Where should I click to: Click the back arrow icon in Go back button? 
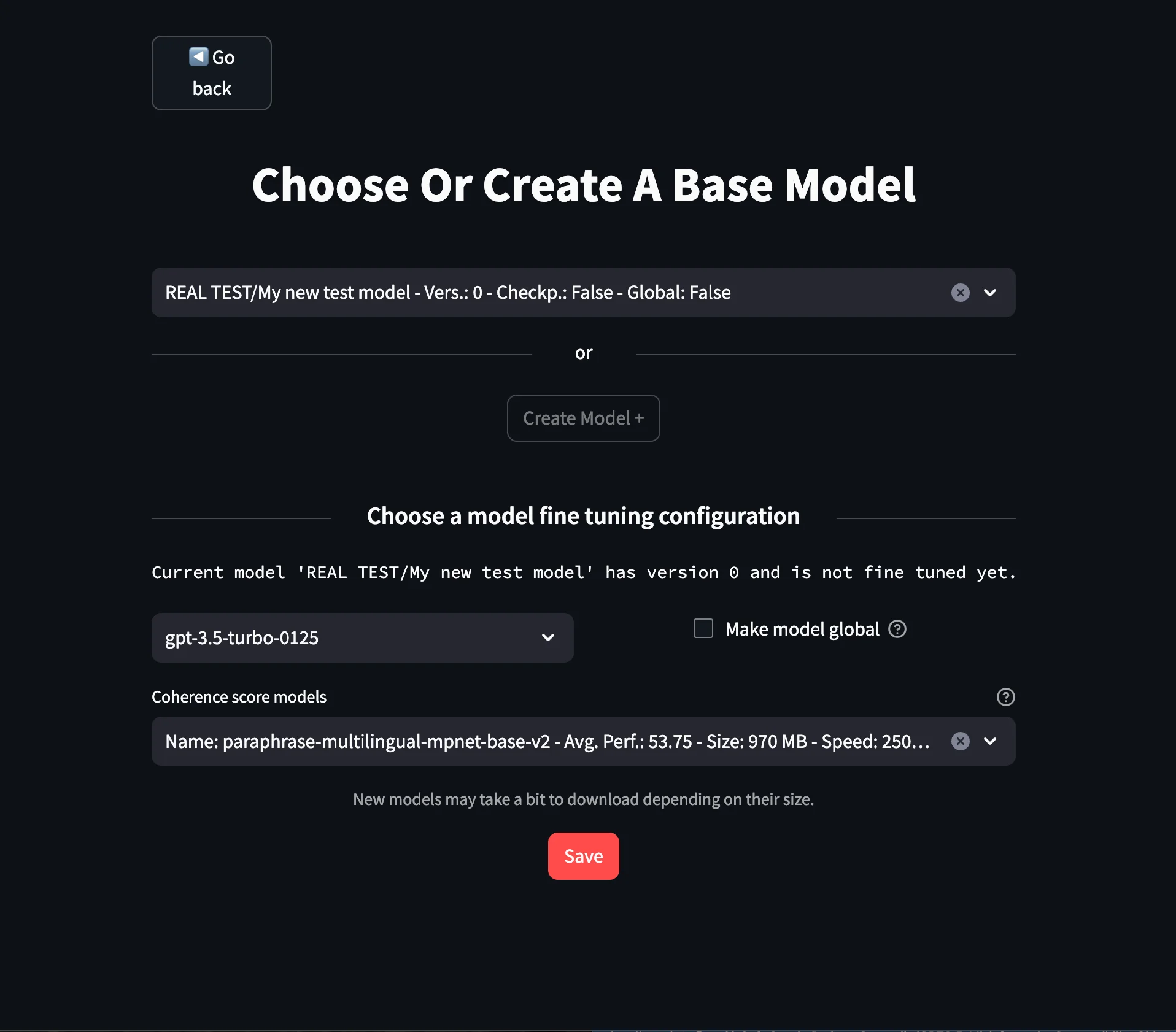(x=198, y=56)
